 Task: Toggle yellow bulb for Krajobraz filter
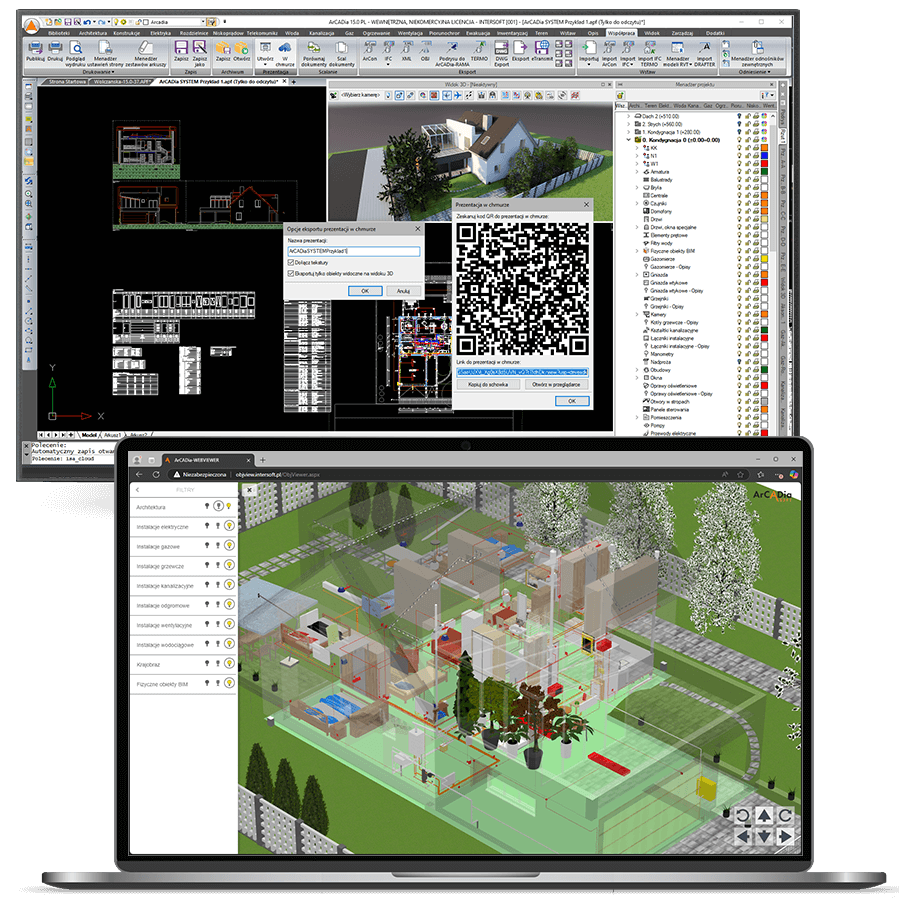[229, 664]
